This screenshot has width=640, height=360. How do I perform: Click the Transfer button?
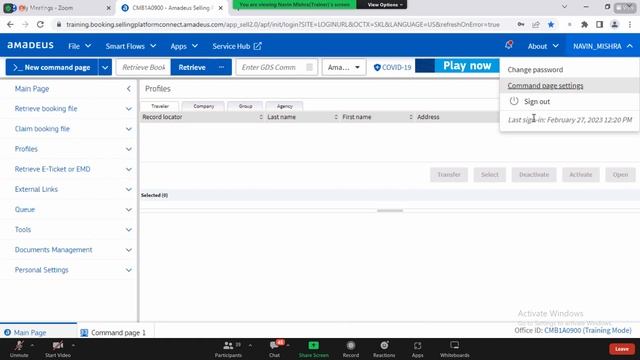coord(449,175)
